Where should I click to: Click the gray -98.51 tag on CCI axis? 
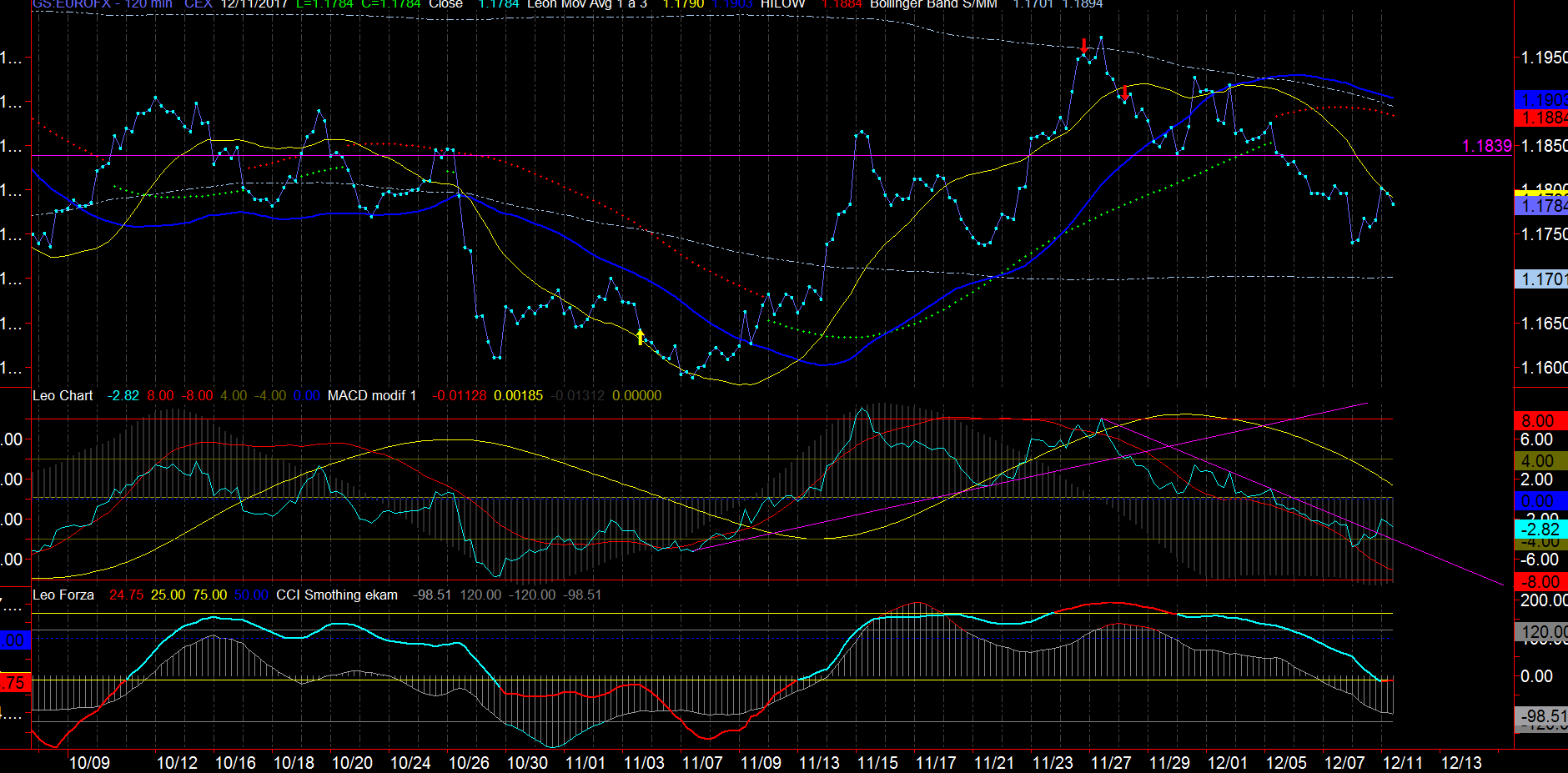(1540, 716)
